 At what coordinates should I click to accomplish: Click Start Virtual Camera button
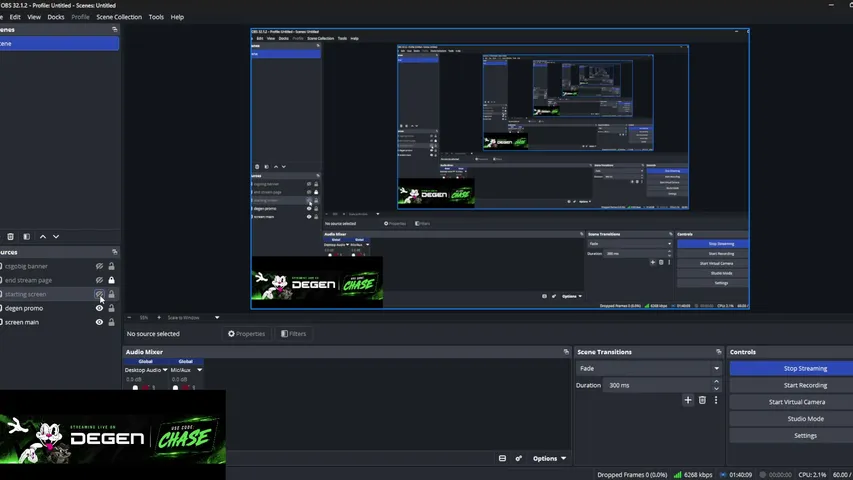(792, 402)
